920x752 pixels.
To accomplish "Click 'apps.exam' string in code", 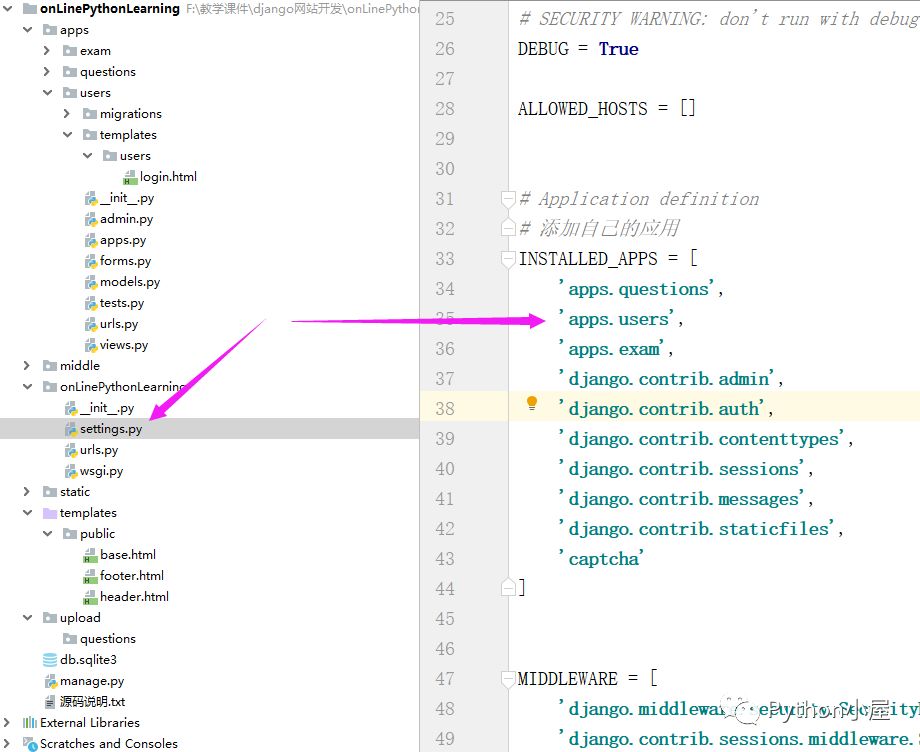I will point(613,349).
